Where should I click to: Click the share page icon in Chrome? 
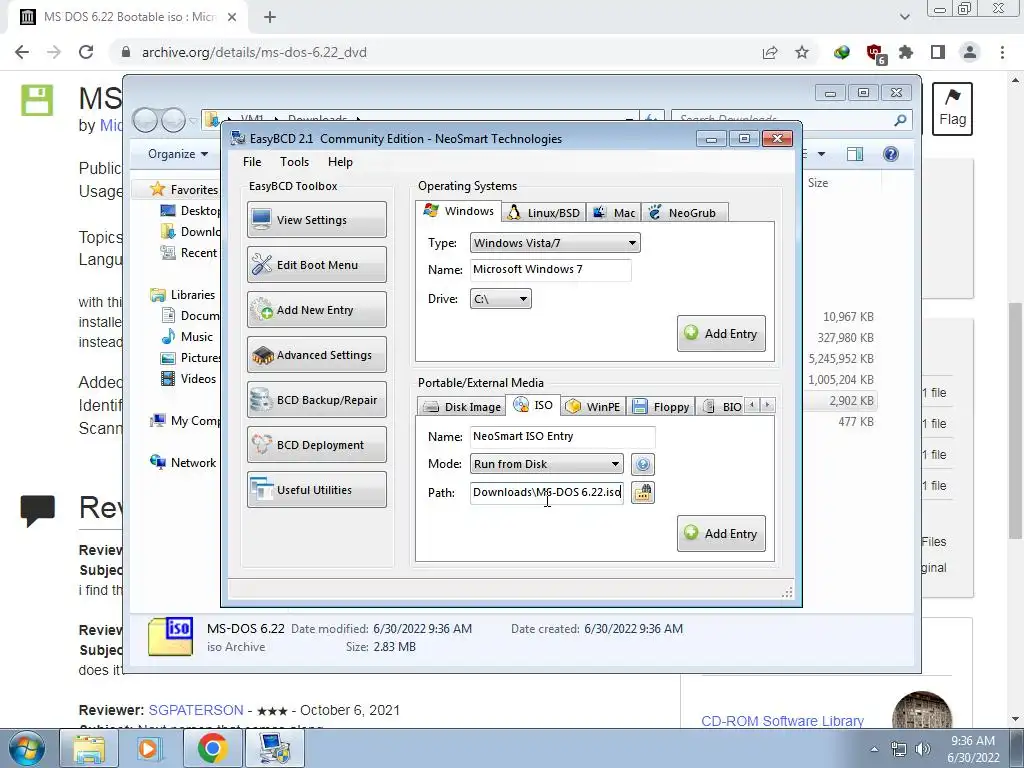point(770,52)
